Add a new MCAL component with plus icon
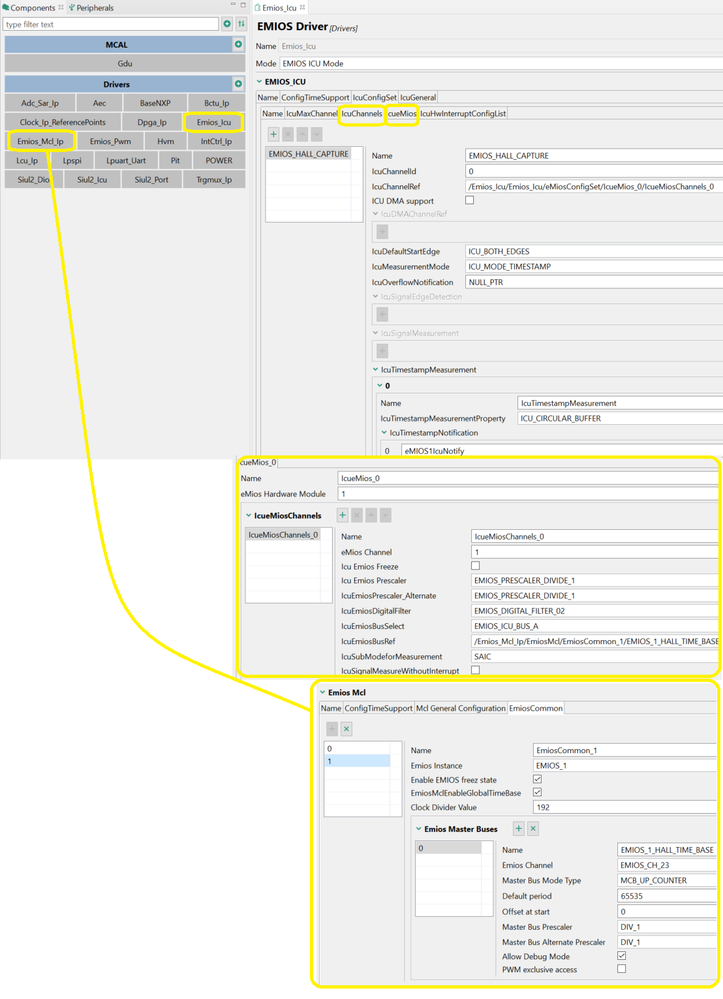This screenshot has height=999, width=723. pyautogui.click(x=238, y=45)
